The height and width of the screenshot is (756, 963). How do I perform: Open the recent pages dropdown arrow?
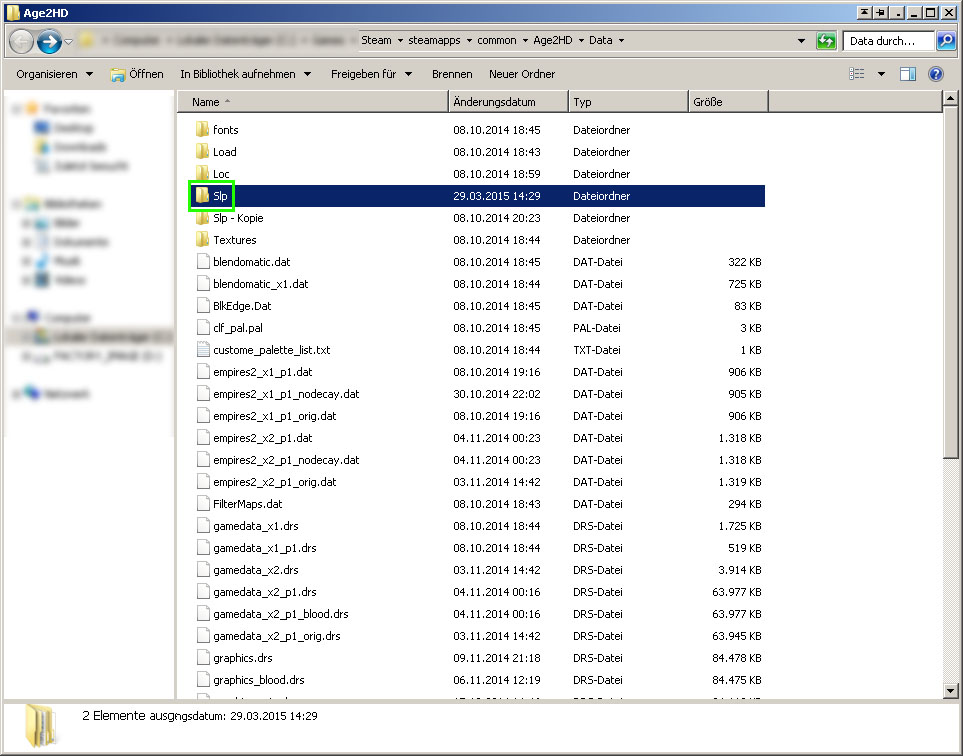68,42
